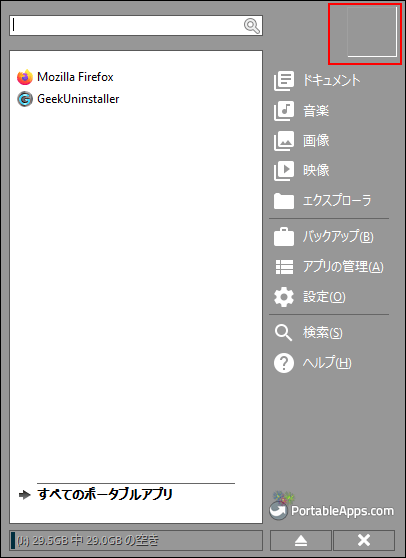Click the 検索 magnifying glass icon

click(283, 333)
